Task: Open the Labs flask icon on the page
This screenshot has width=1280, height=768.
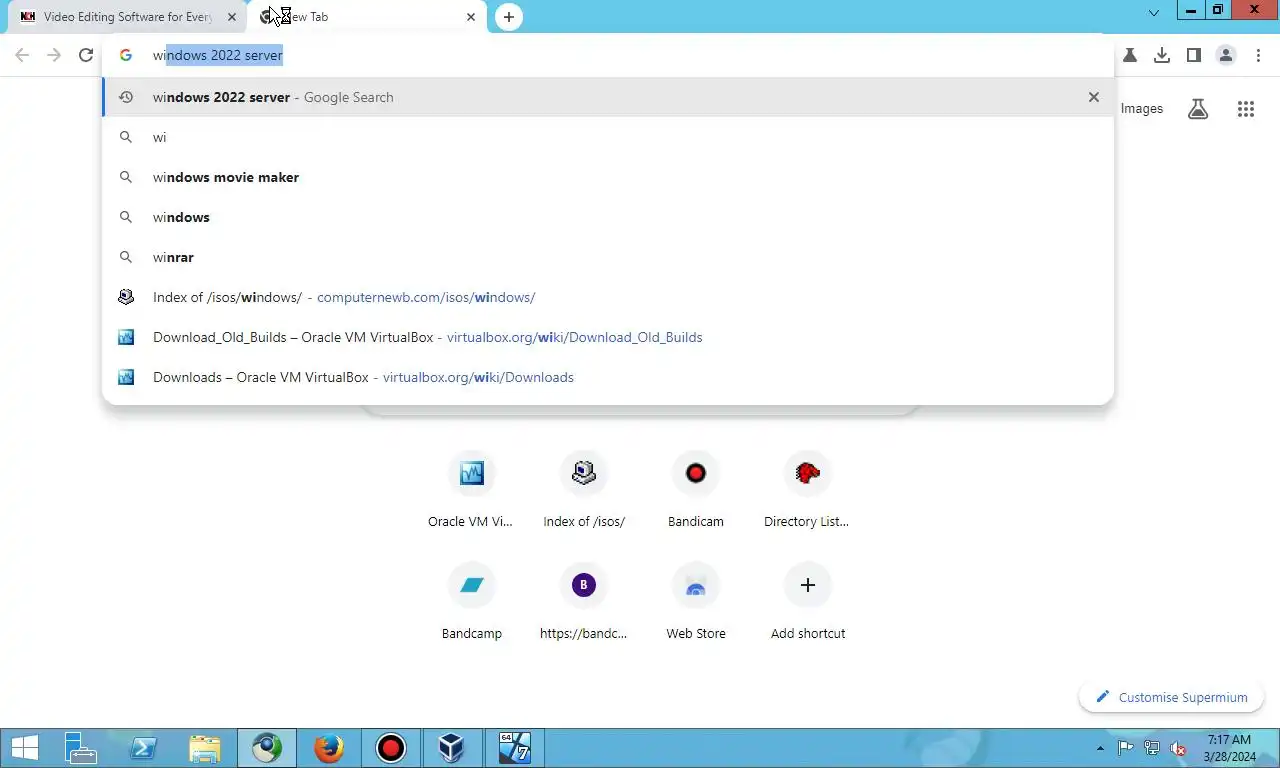Action: coord(1198,109)
